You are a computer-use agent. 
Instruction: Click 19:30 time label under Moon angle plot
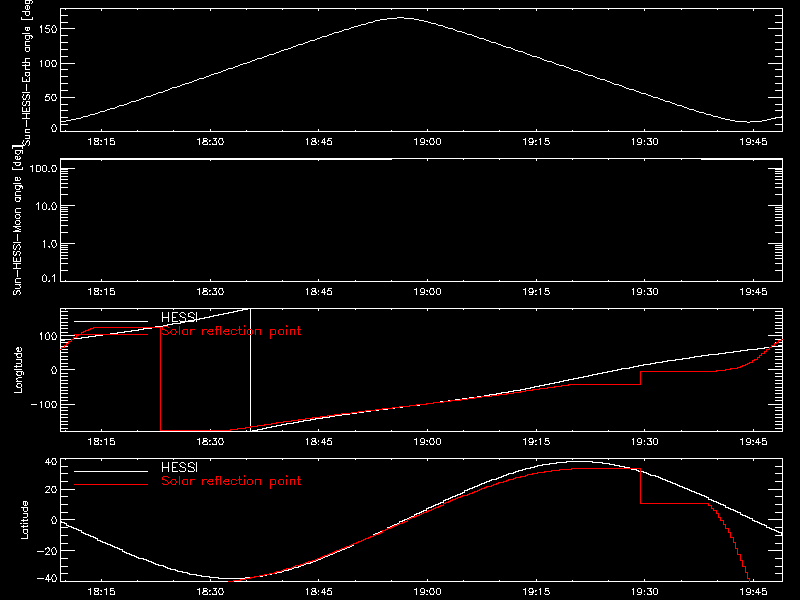[x=644, y=291]
